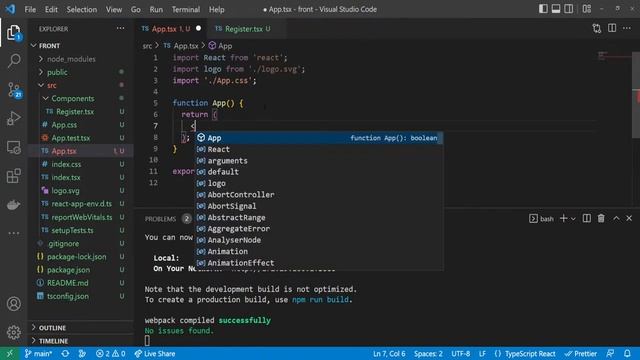Open the Search view in activity bar

(13, 61)
